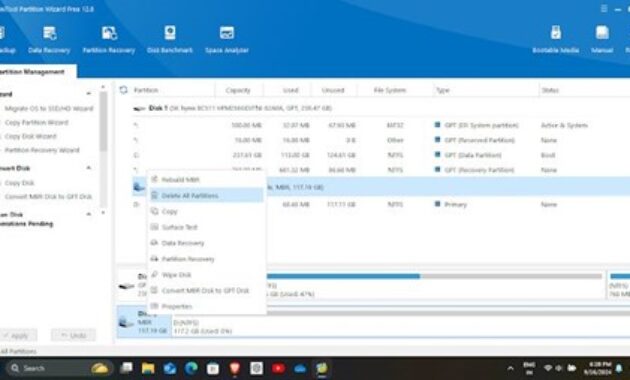
Task: Click Task View icon on the taskbar
Action: click(x=127, y=368)
